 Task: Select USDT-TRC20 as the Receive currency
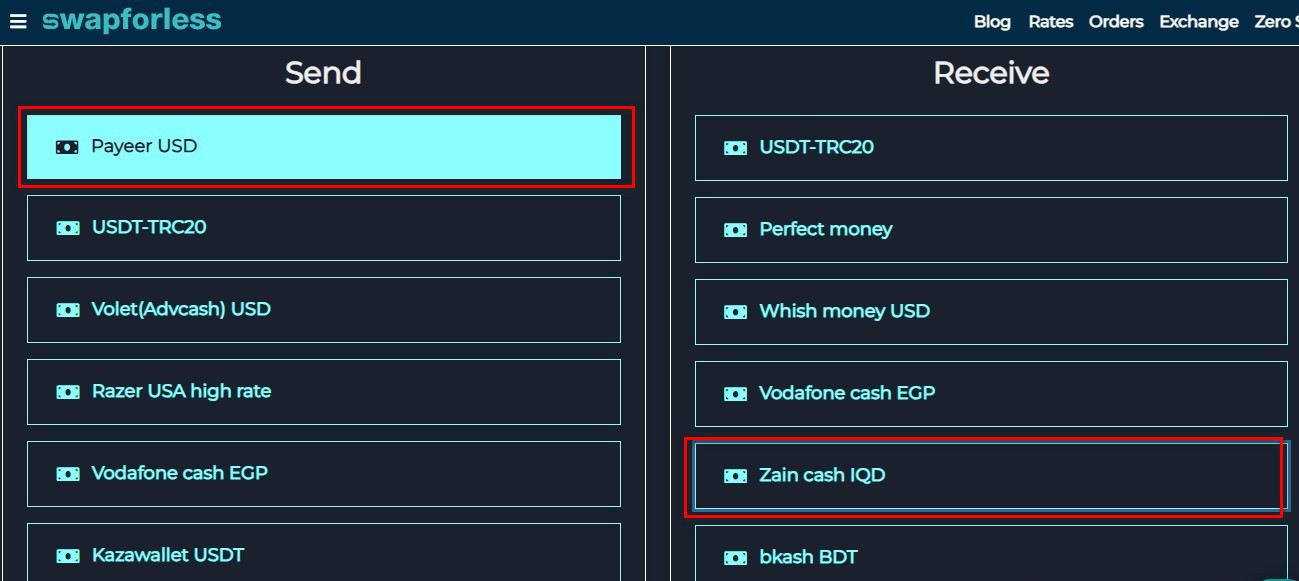[x=990, y=147]
